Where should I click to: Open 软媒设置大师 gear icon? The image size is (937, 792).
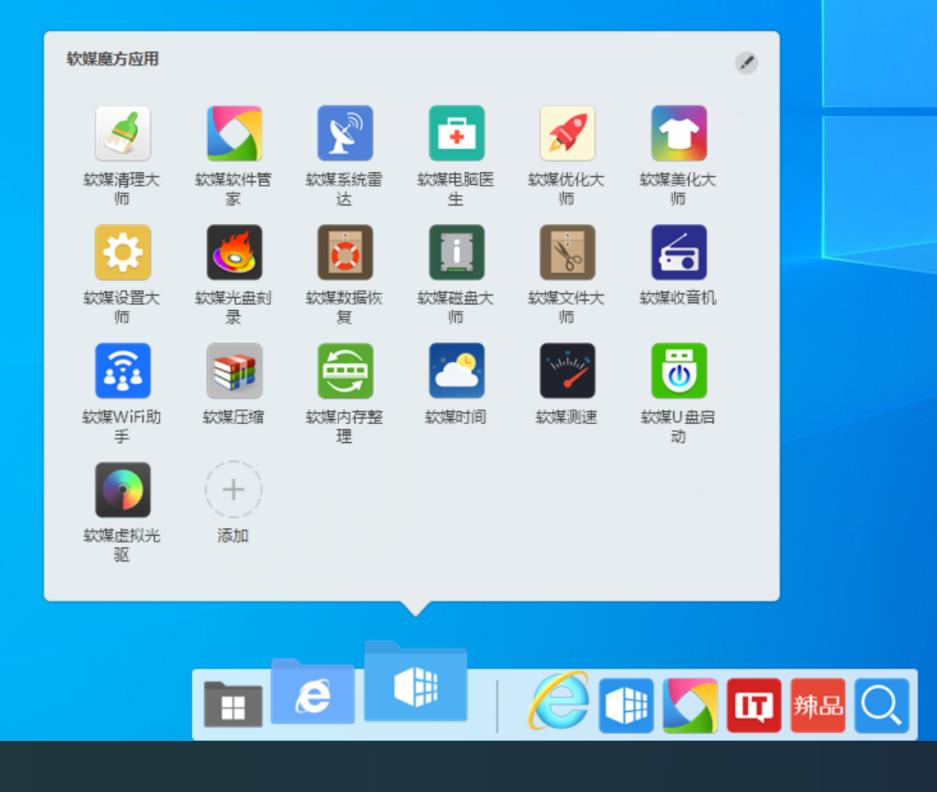click(x=123, y=252)
